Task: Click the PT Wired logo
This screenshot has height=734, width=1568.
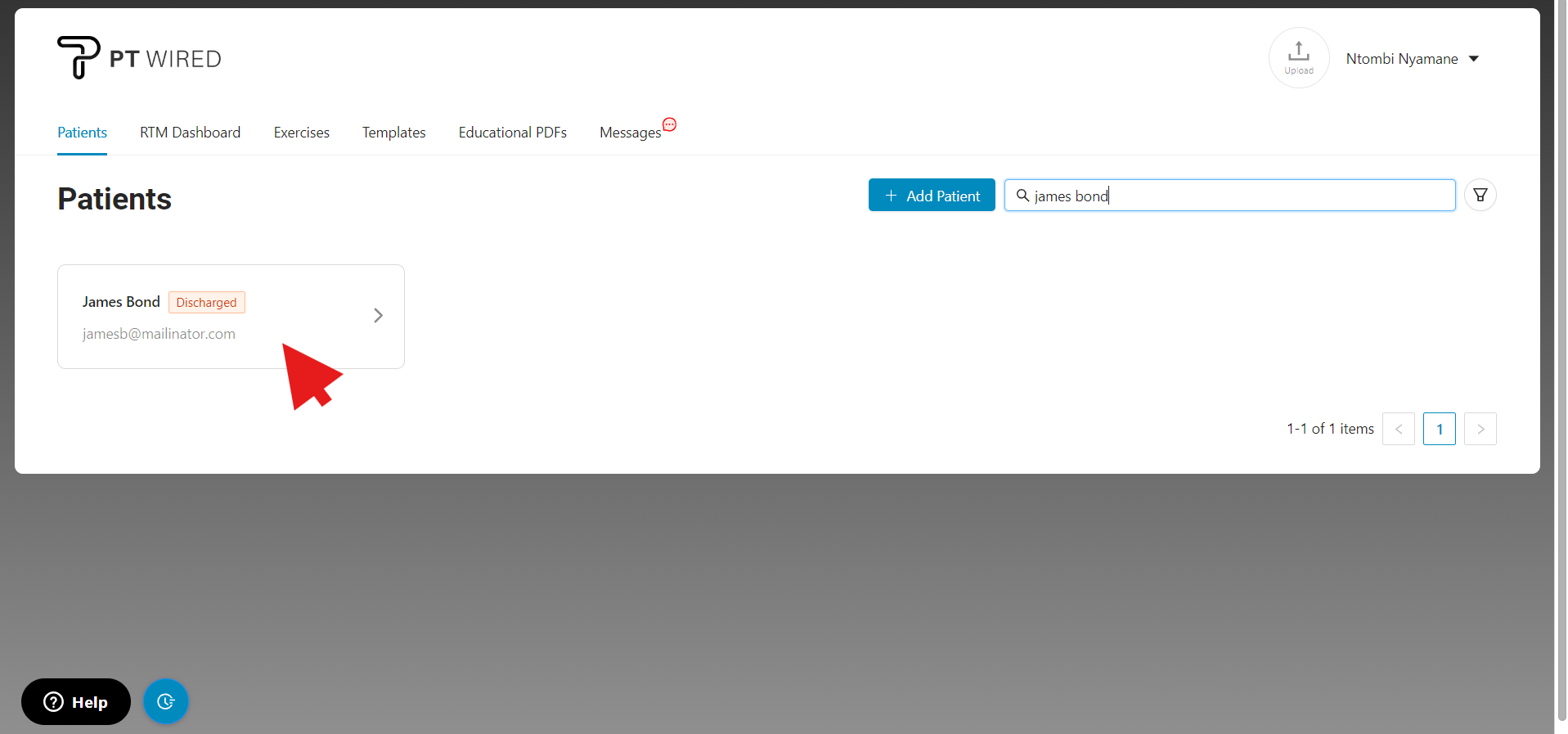Action: (139, 58)
